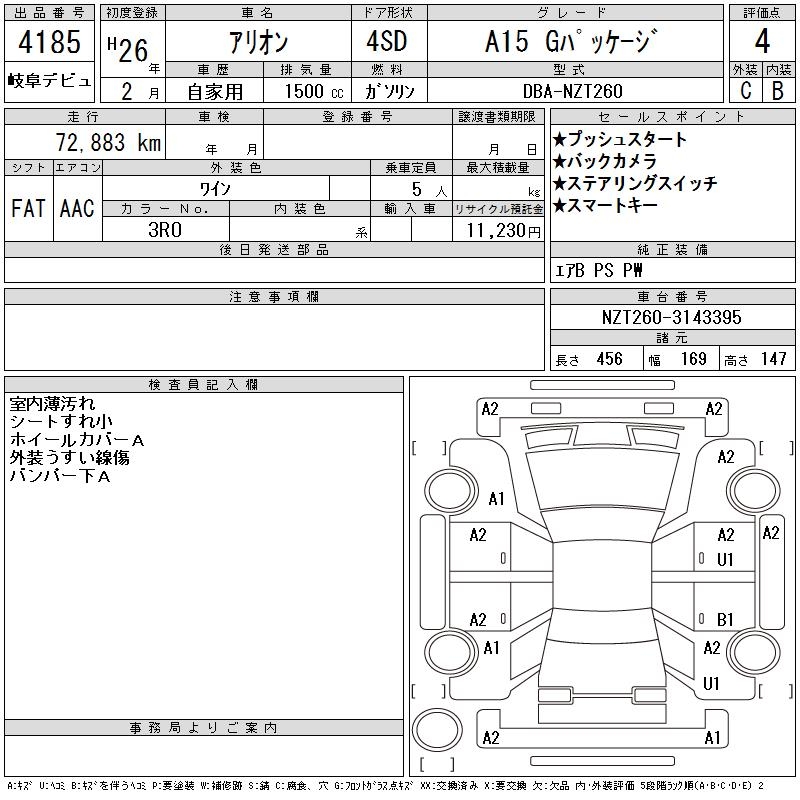
Task: Click the chassis number NZT260-3143395
Action: point(671,317)
